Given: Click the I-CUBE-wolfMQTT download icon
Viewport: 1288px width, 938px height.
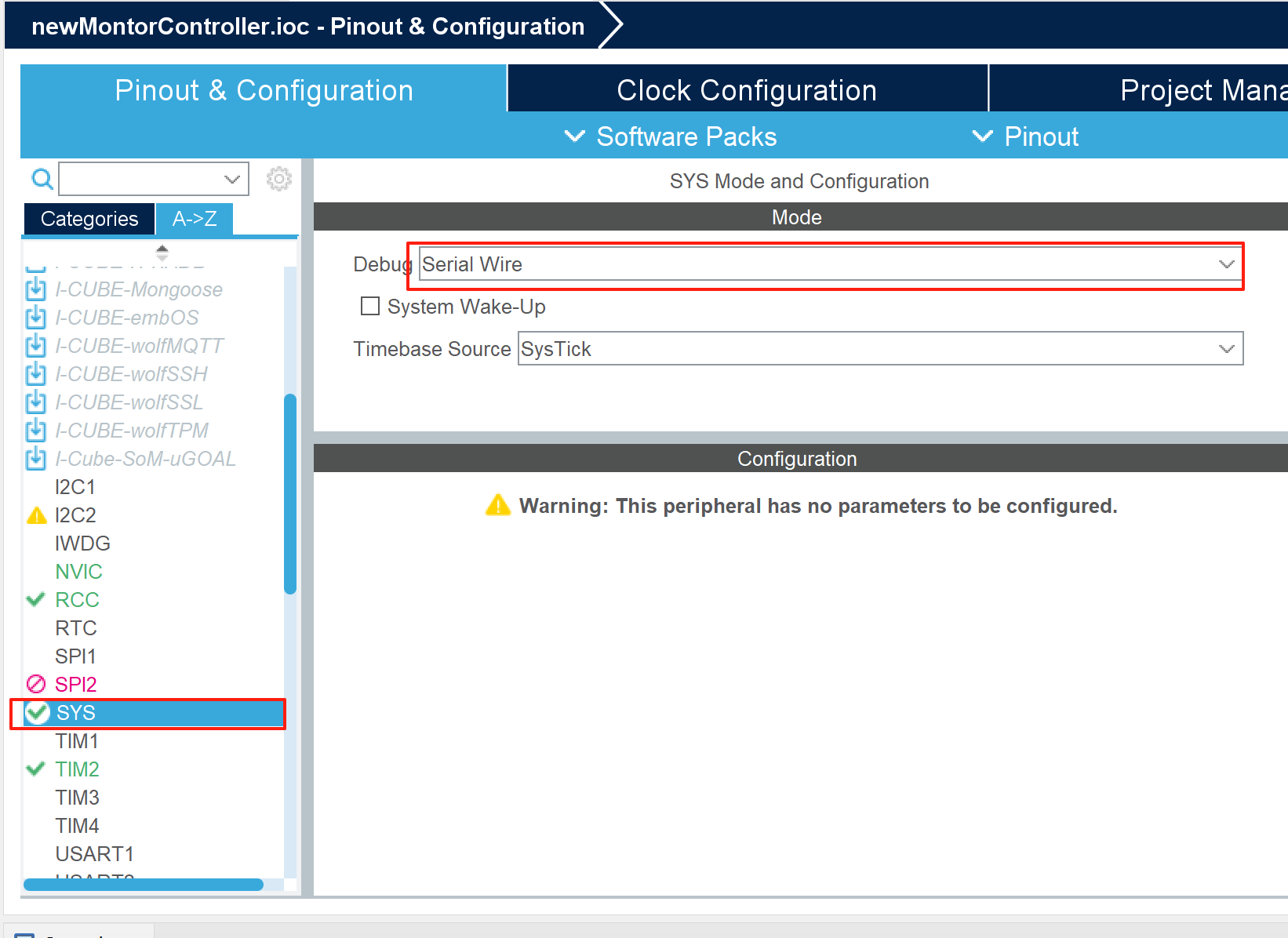Looking at the screenshot, I should [36, 346].
